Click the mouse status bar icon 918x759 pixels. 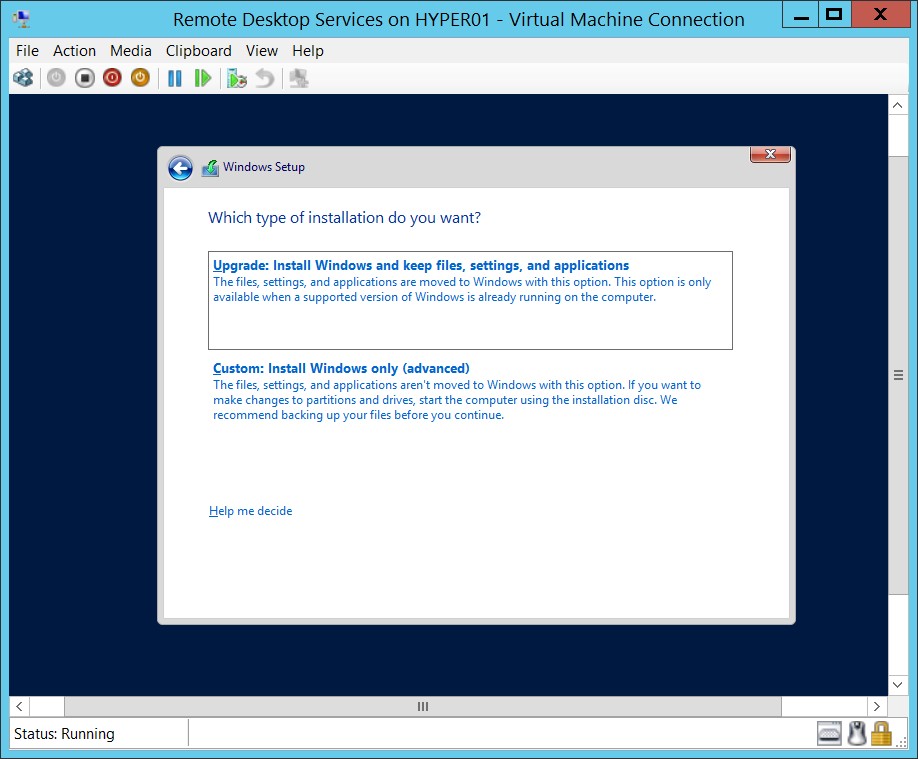click(x=857, y=733)
